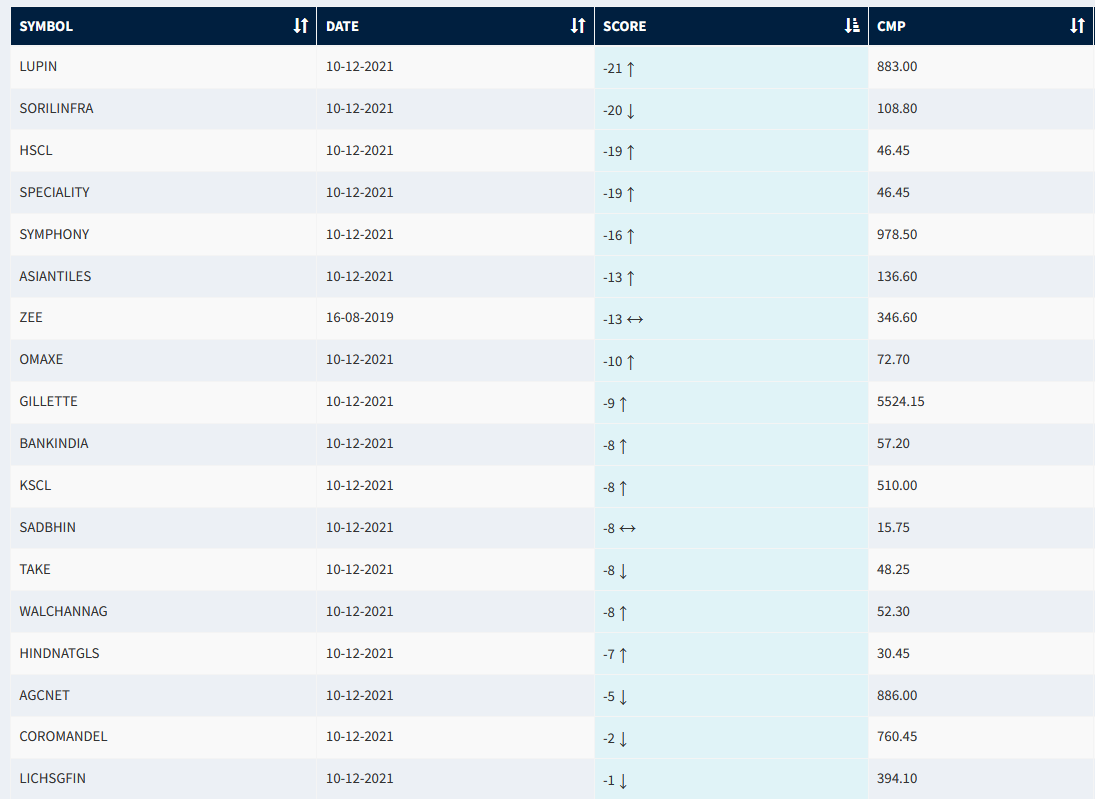Select the LICHSGFIN symbol cell
Screen dimensions: 1095x799
[163, 779]
